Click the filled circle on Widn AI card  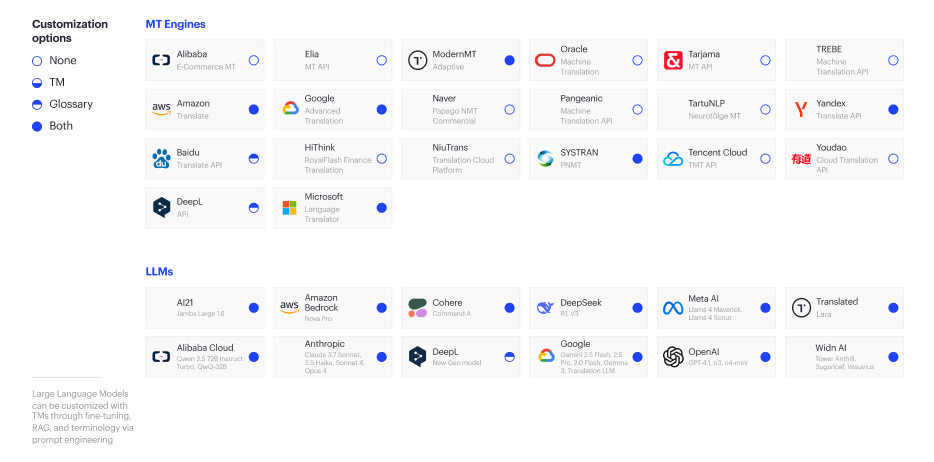pyautogui.click(x=893, y=357)
